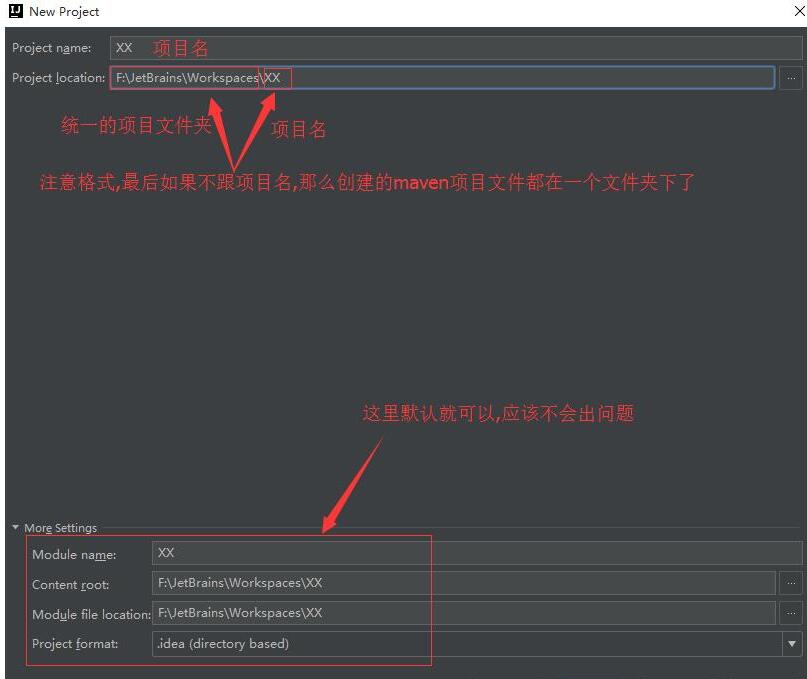Click the "Project format:" label
Screen dimensions: 807x679
pyautogui.click(x=75, y=644)
